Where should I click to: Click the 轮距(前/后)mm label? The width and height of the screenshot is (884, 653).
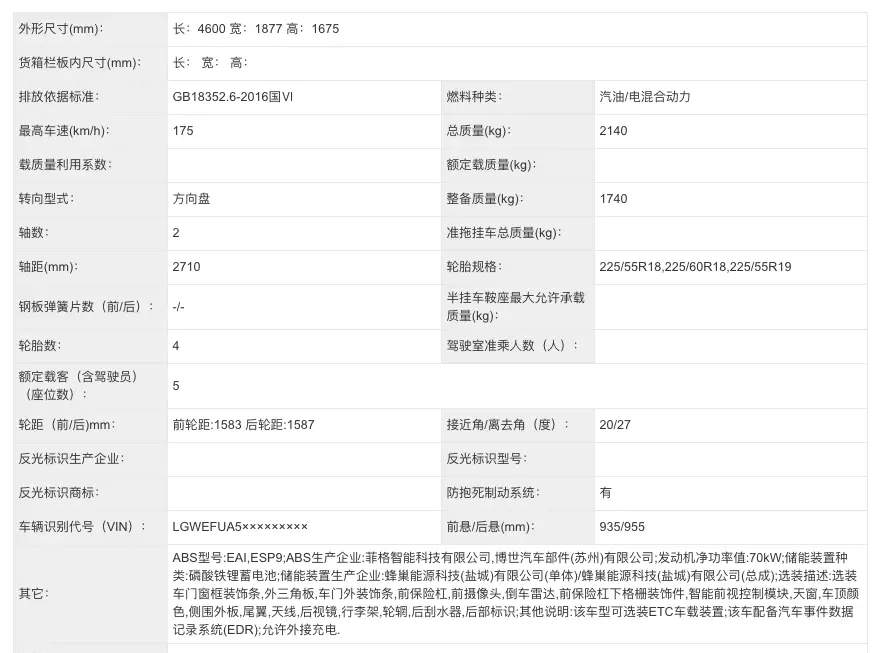[67, 425]
